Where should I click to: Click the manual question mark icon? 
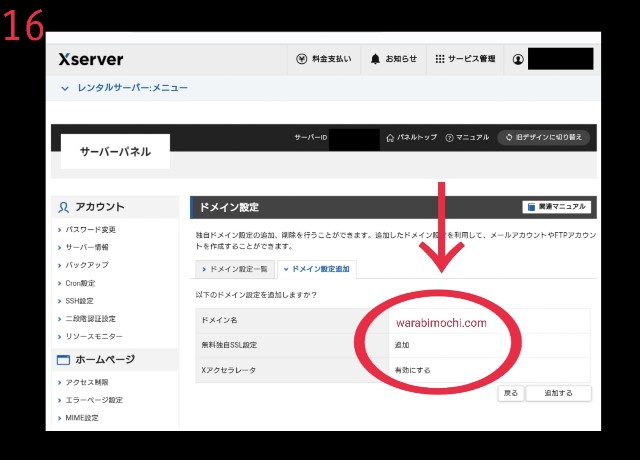(449, 138)
